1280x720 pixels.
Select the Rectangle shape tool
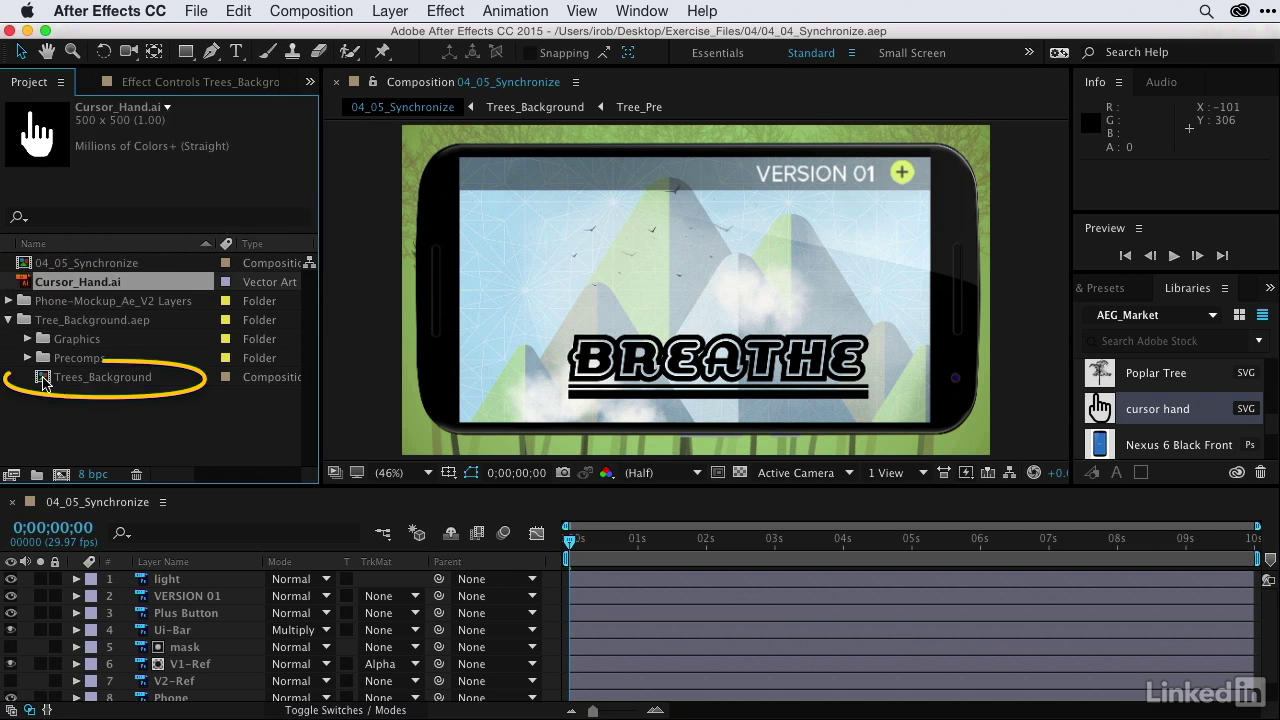click(x=186, y=52)
